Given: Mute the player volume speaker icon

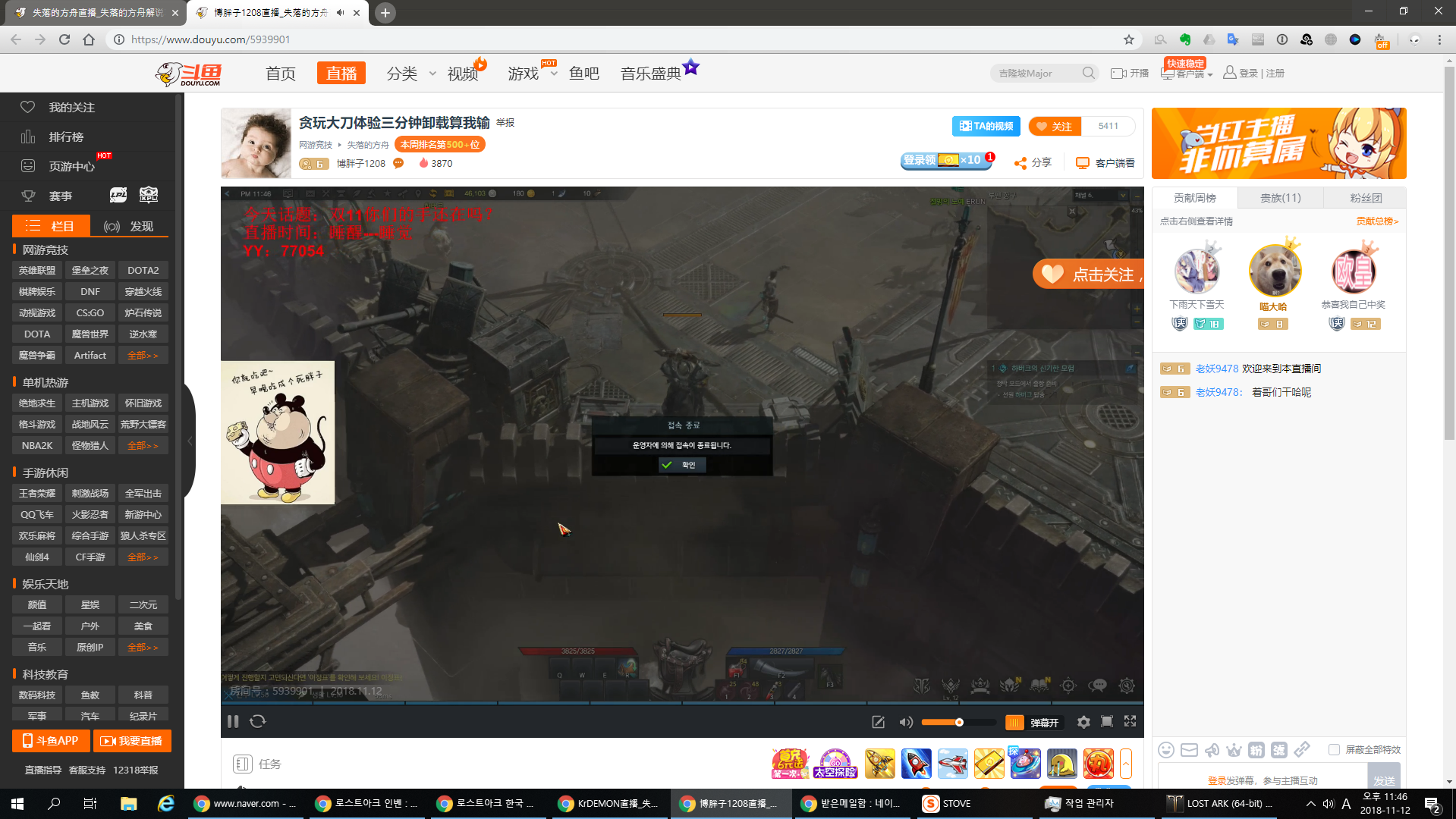Looking at the screenshot, I should [x=906, y=722].
